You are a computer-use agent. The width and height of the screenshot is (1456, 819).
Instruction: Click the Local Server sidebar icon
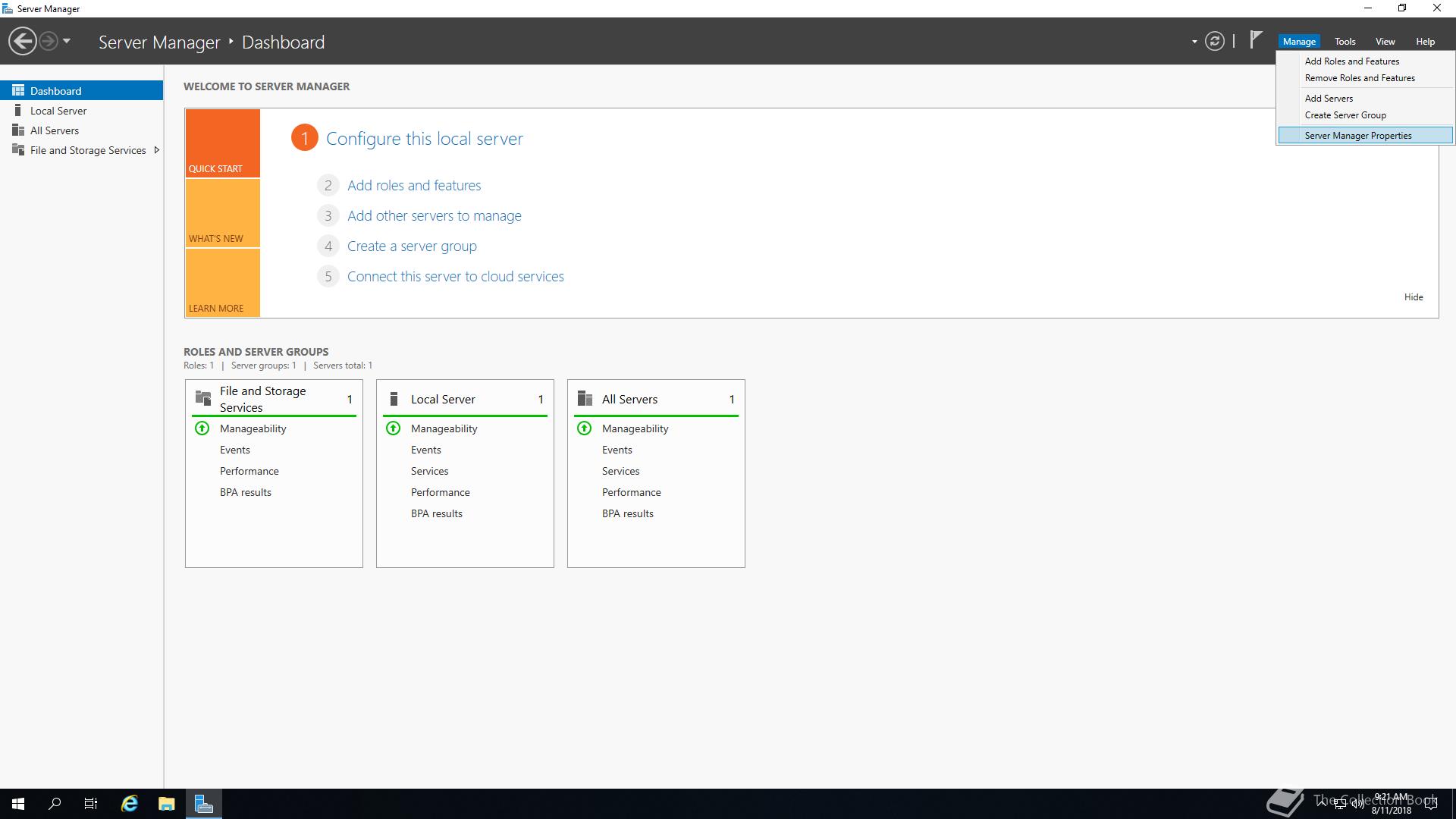tap(18, 111)
